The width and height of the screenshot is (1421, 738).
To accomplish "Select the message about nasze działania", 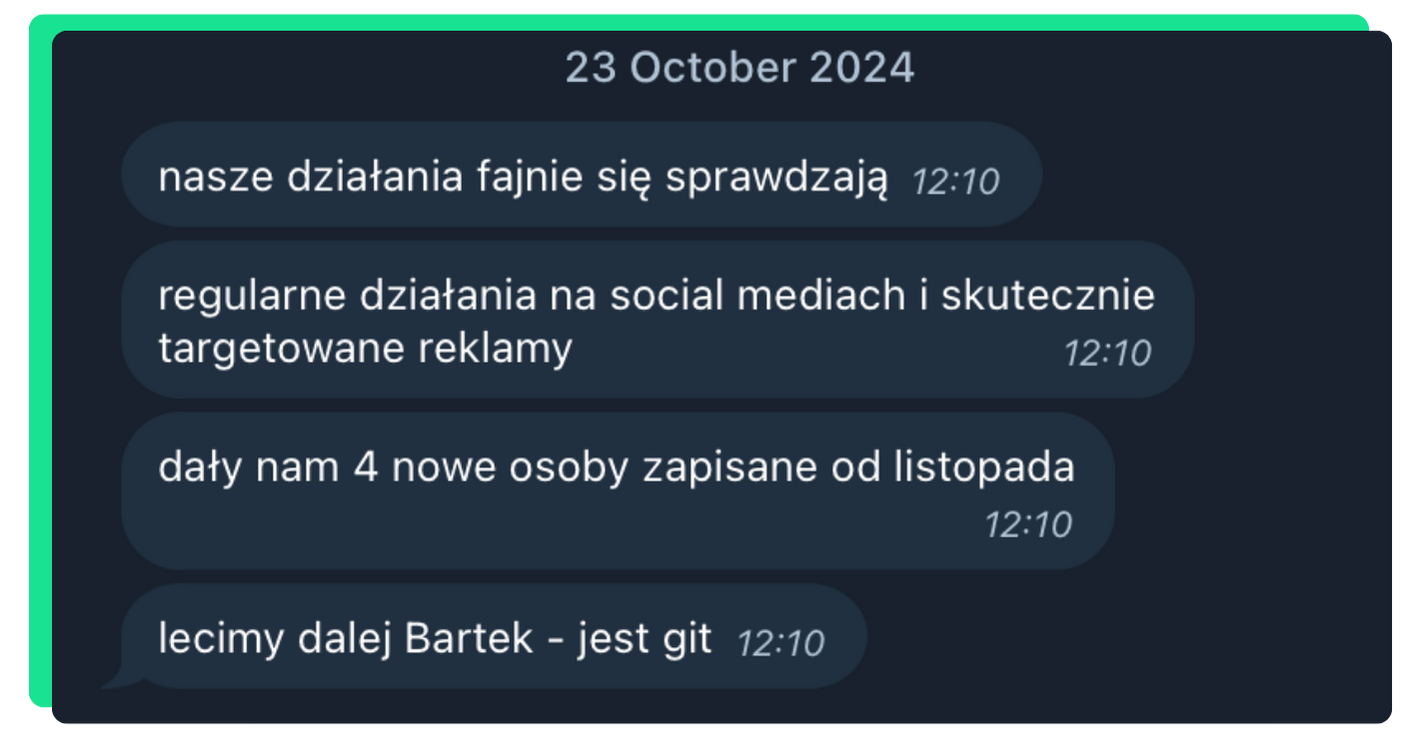I will point(581,174).
